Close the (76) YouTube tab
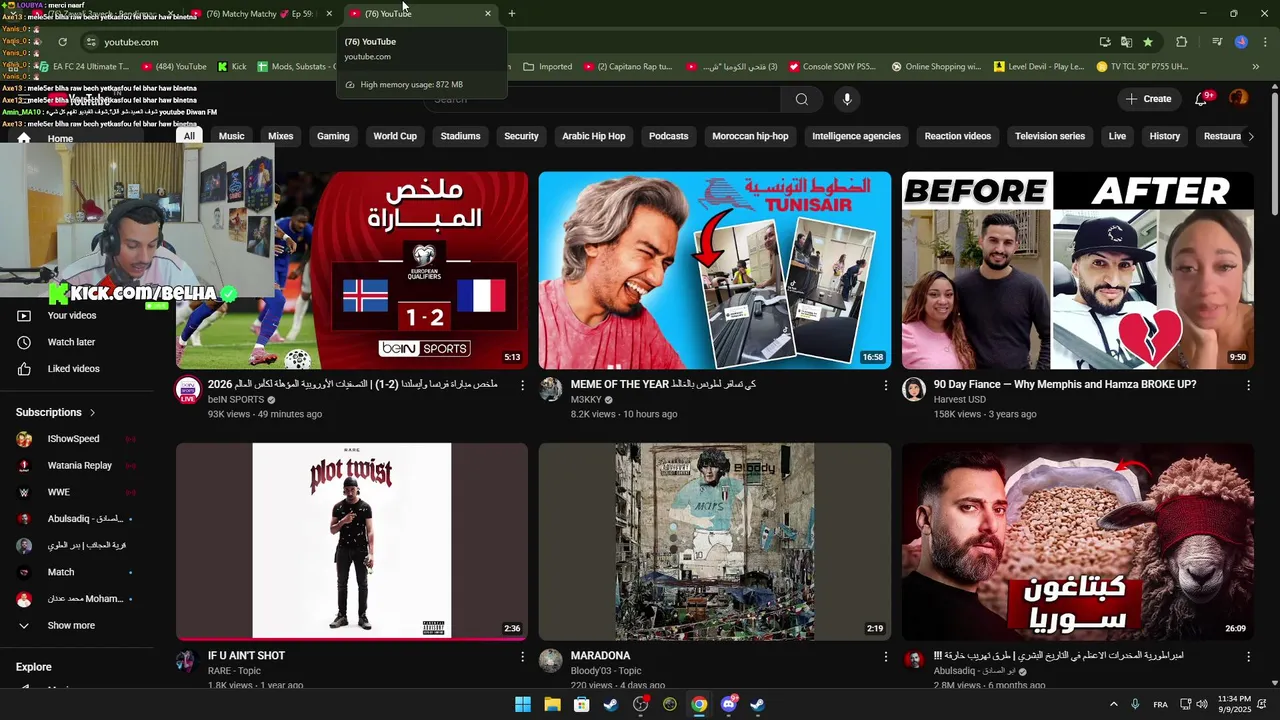1280x720 pixels. [x=488, y=14]
